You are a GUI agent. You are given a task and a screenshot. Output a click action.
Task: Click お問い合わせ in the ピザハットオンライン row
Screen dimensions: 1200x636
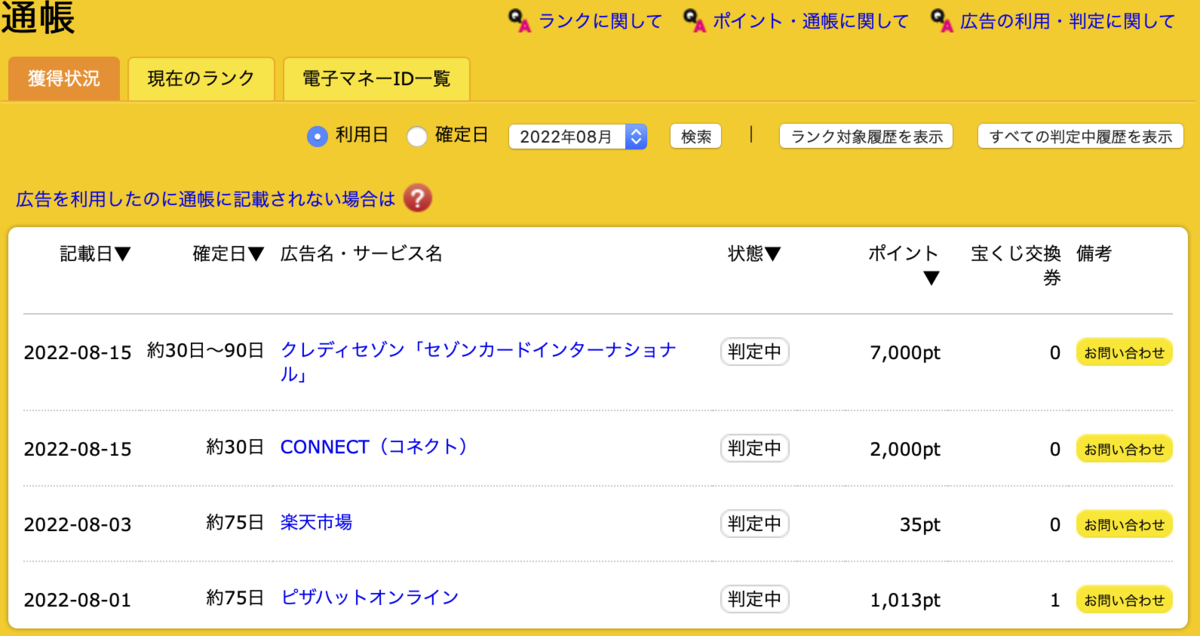tap(1125, 600)
